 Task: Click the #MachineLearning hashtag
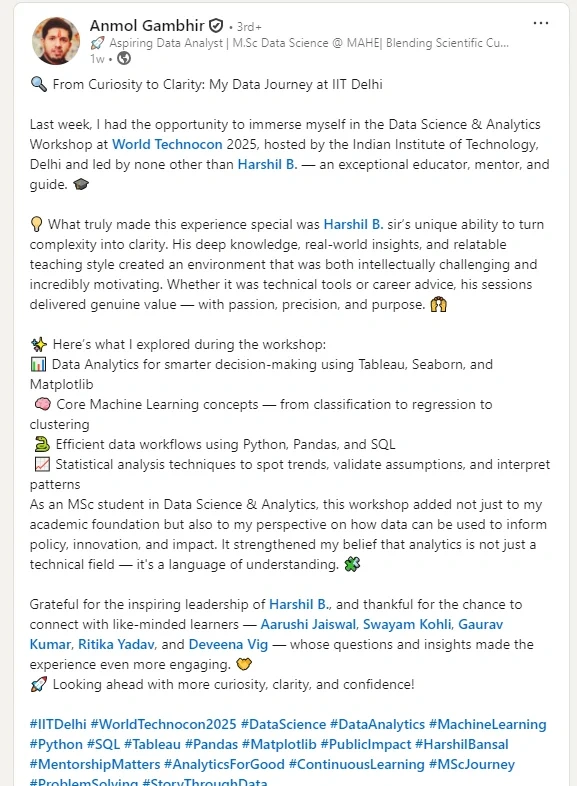pyautogui.click(x=488, y=724)
